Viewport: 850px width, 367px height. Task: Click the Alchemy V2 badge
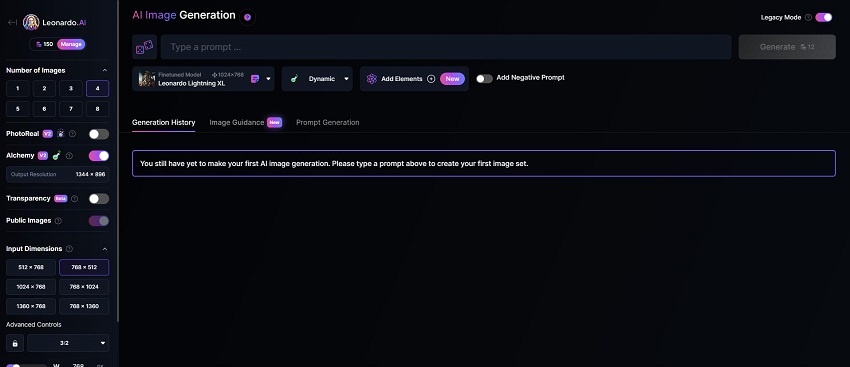click(x=43, y=156)
